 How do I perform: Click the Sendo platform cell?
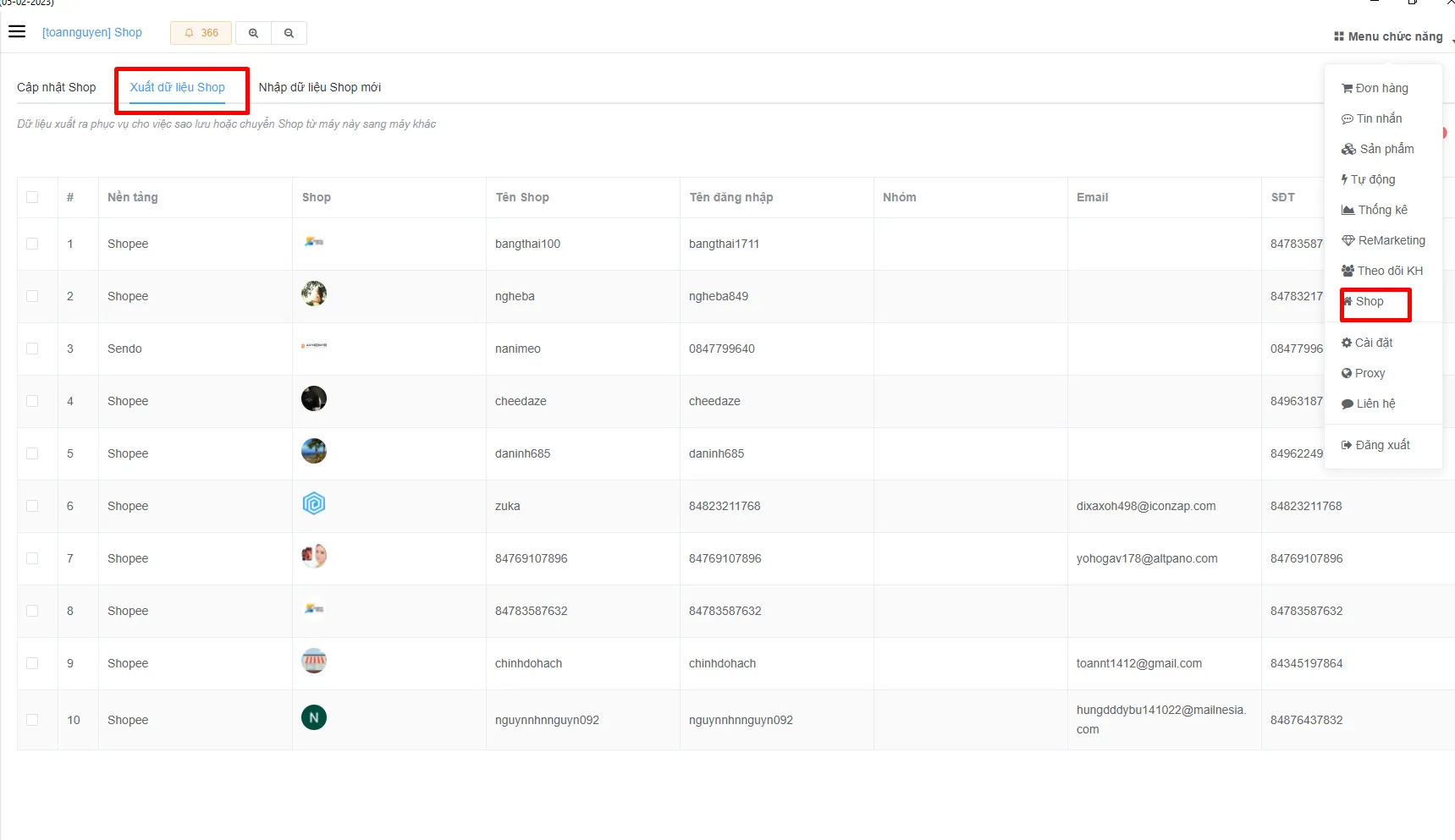[x=124, y=349]
